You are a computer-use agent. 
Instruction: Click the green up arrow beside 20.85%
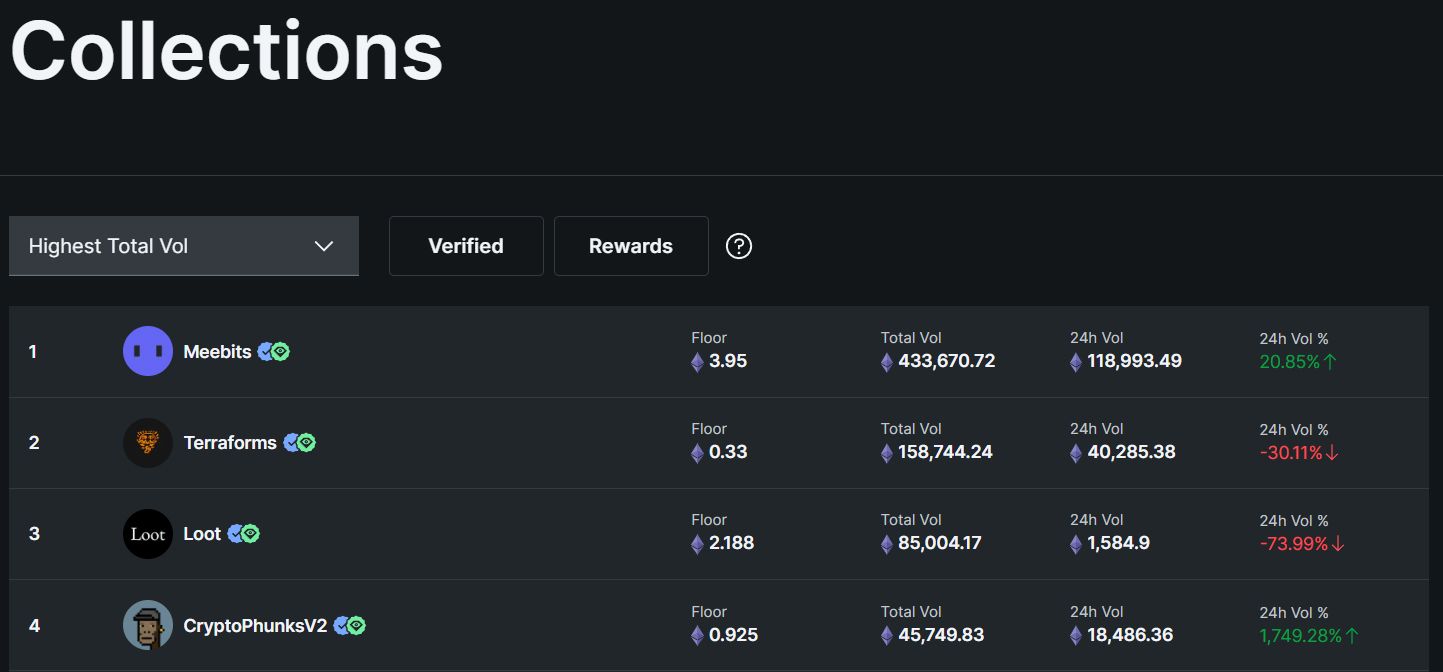point(1330,362)
